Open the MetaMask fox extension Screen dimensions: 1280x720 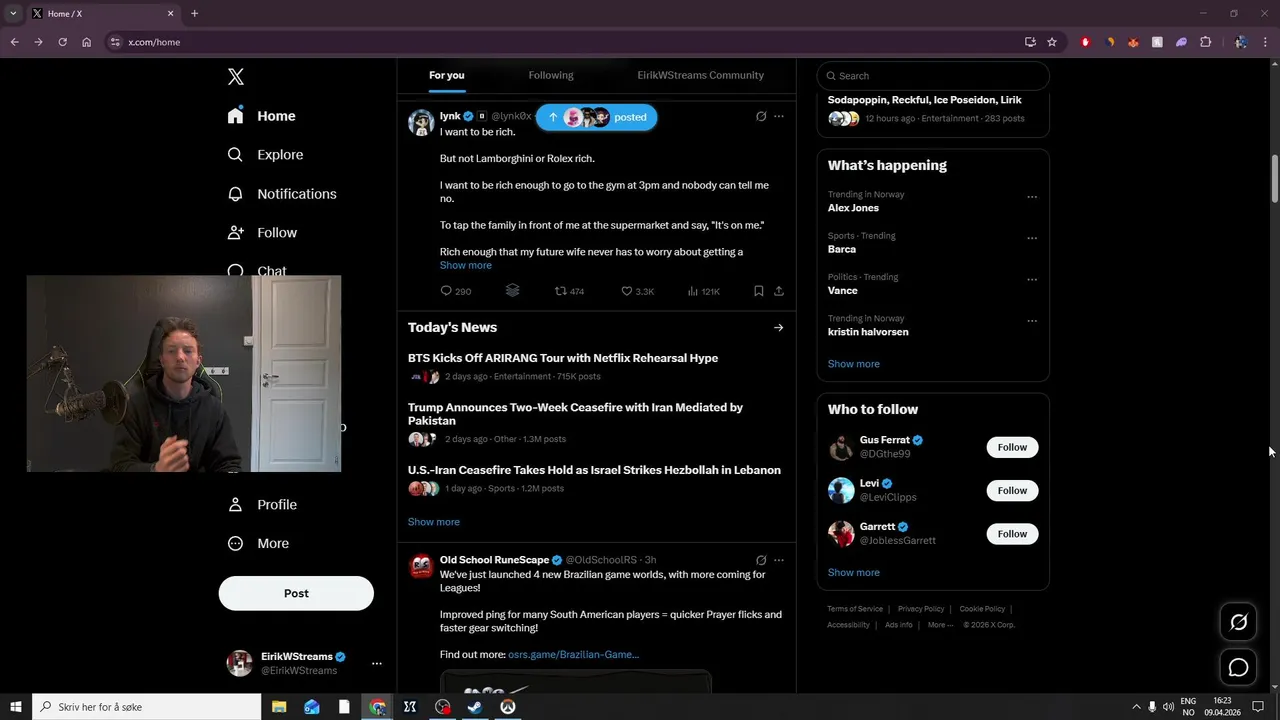click(x=1133, y=42)
